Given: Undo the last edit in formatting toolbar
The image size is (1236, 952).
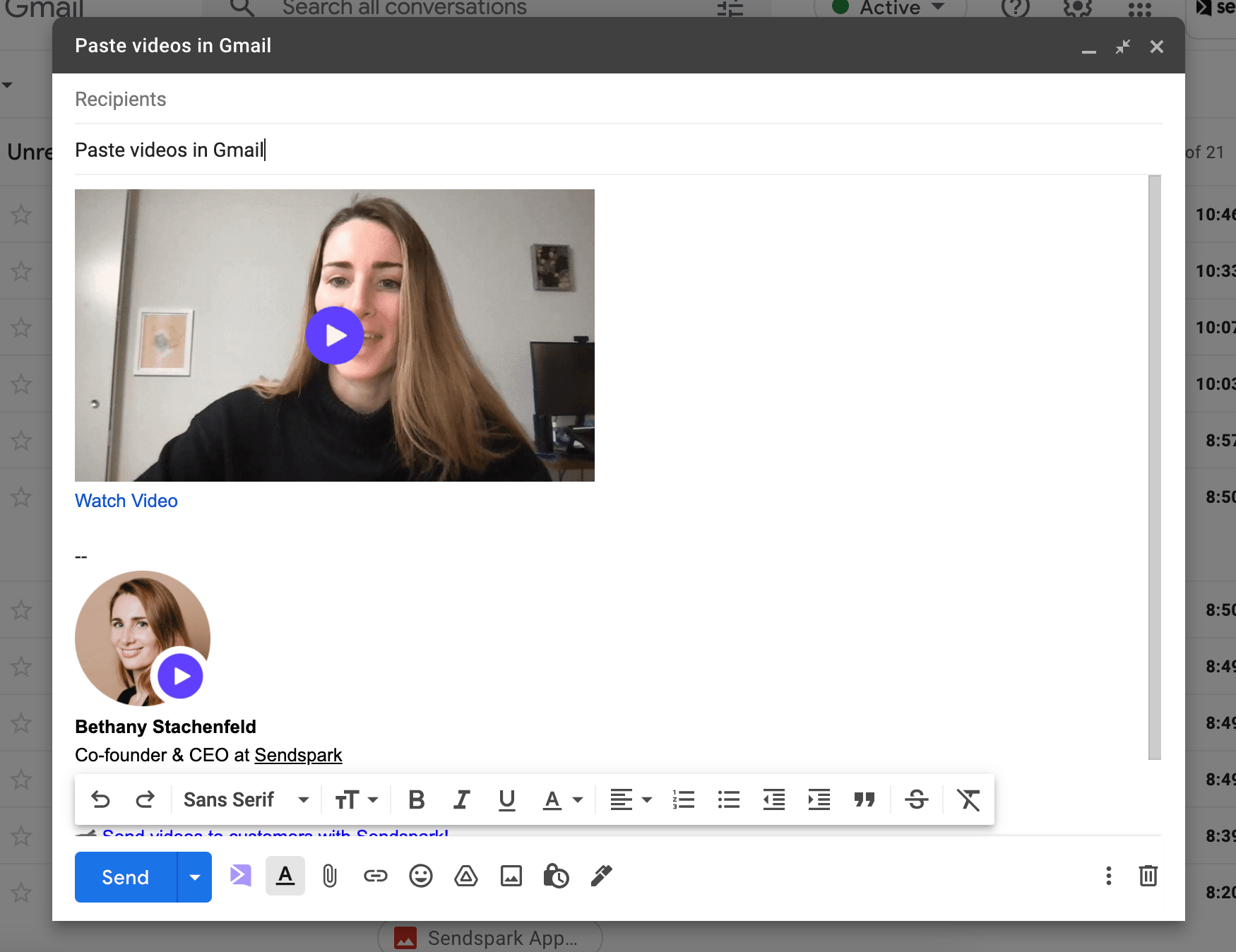Looking at the screenshot, I should (x=100, y=799).
